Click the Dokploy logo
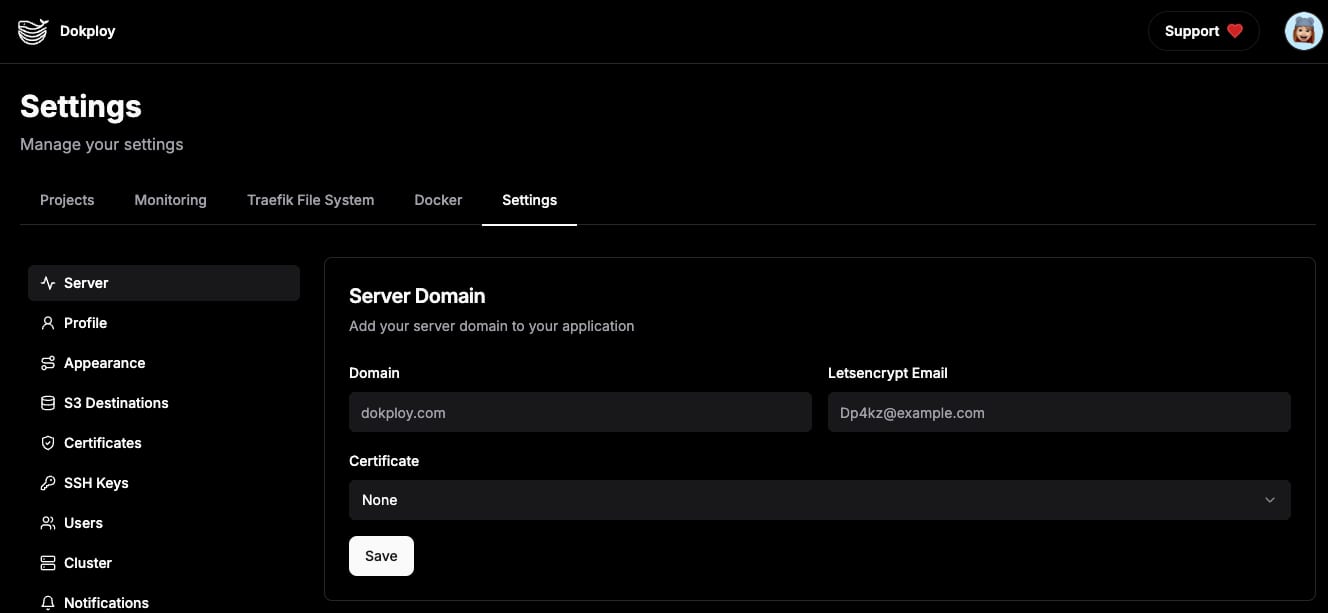The image size is (1328, 613). click(32, 31)
